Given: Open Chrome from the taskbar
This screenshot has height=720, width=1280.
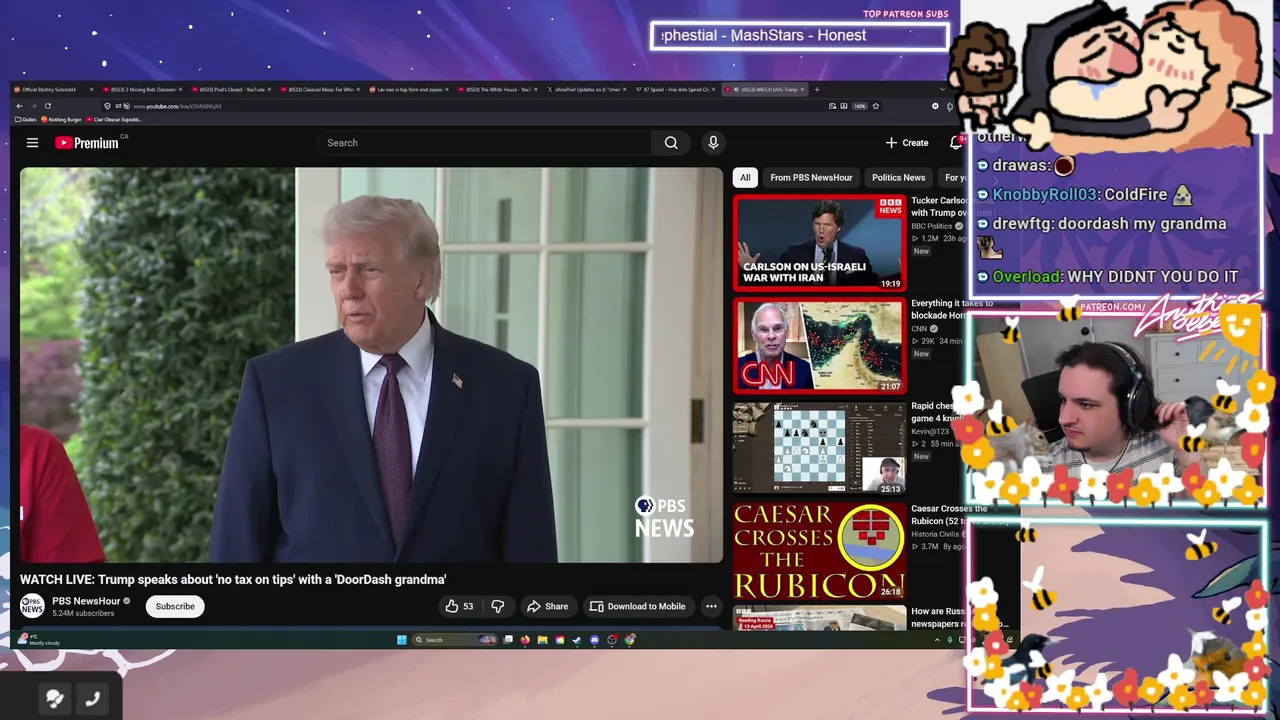Looking at the screenshot, I should 630,640.
